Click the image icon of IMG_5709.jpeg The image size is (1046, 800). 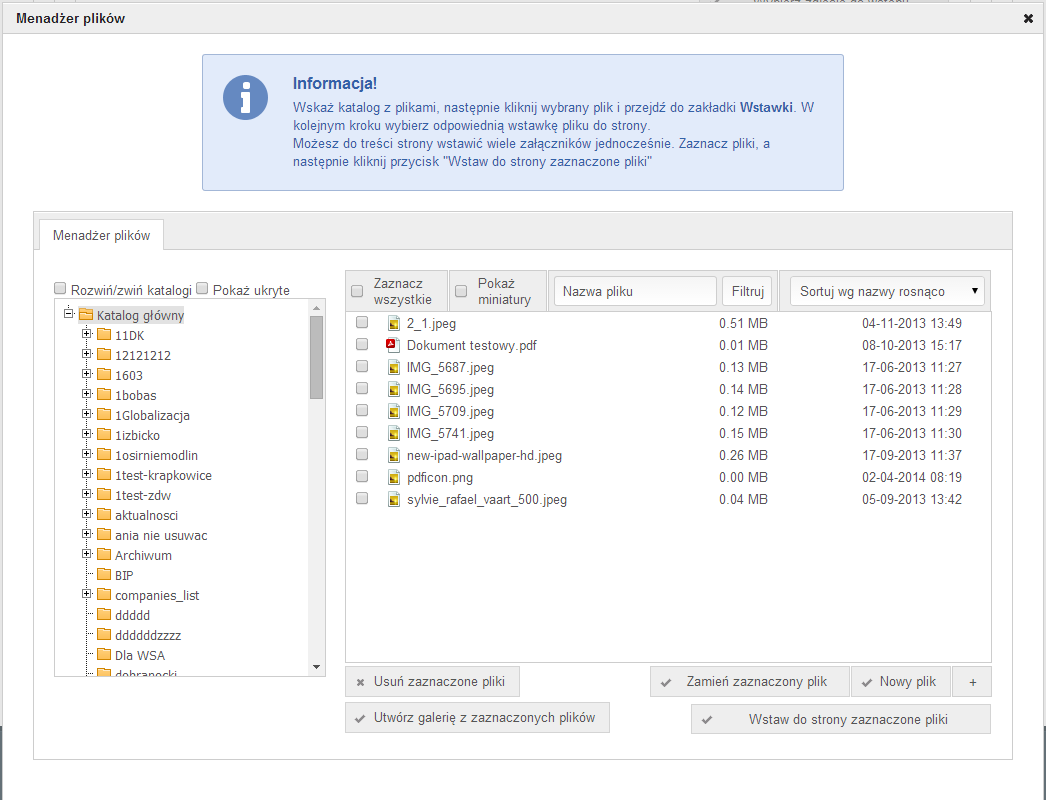click(394, 412)
